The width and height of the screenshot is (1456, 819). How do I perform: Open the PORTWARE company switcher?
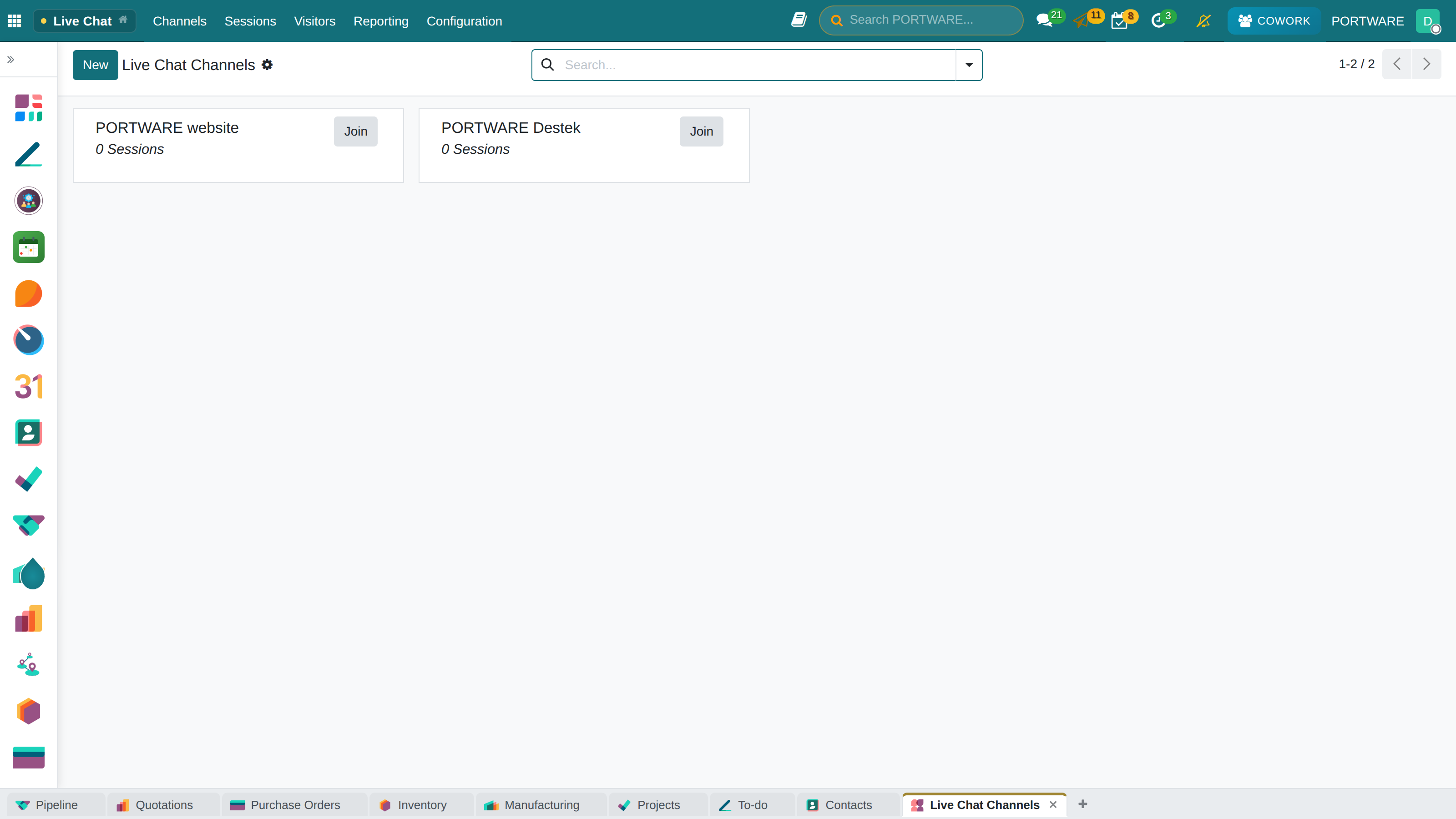click(x=1367, y=21)
